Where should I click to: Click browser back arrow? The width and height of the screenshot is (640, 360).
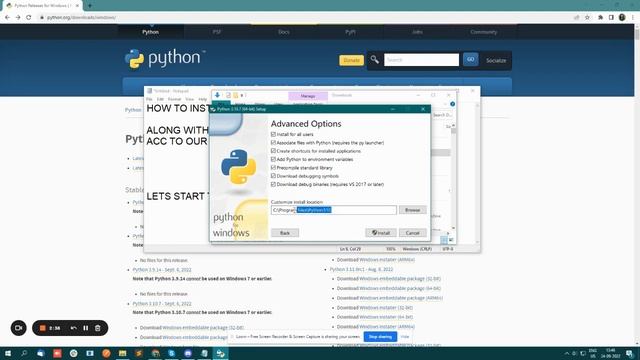pos(7,18)
